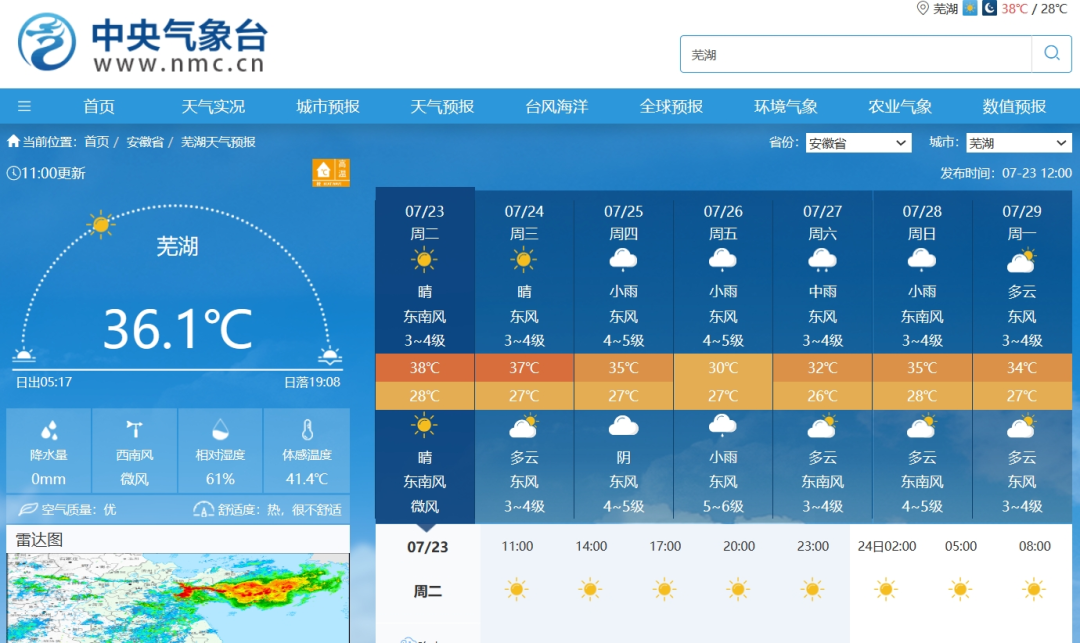Click the 26℃ low temperature cell
The width and height of the screenshot is (1080, 643).
(x=822, y=396)
